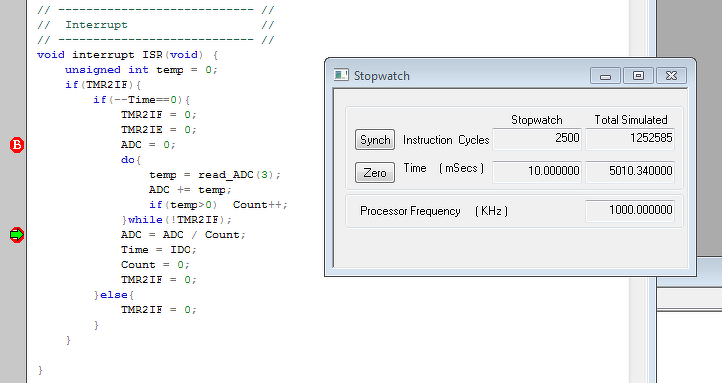Click the 'Processor Frequency' label
Viewport: 722px width, 383px height.
point(410,211)
